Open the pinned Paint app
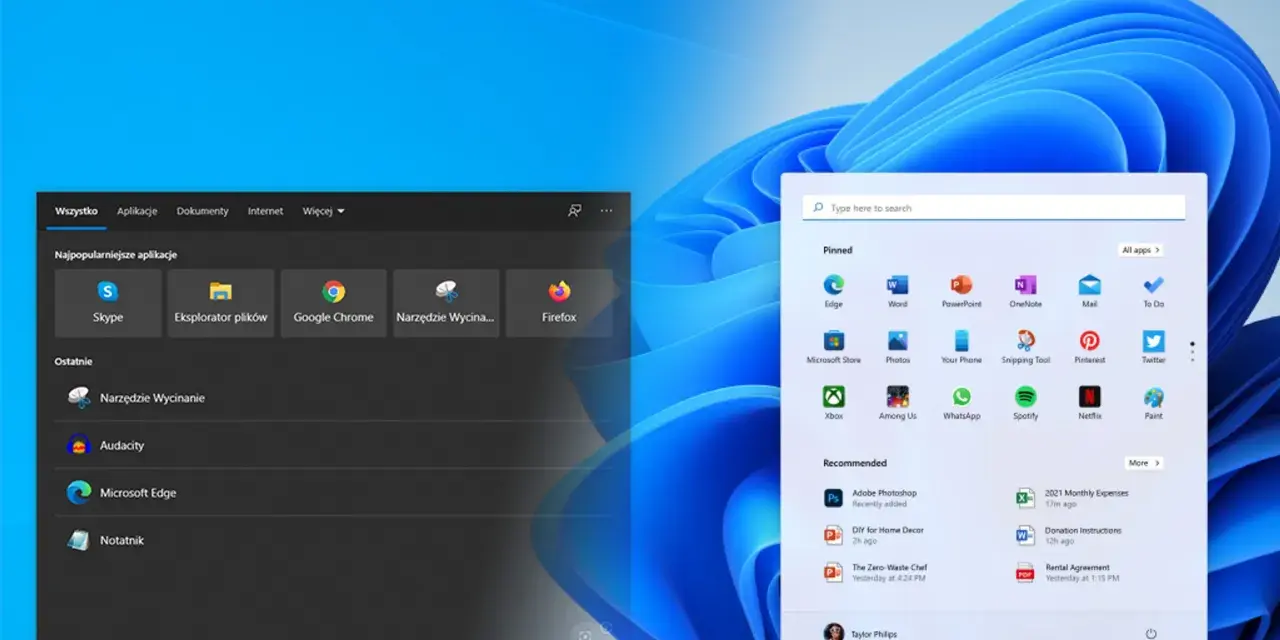The image size is (1280, 640). (x=1154, y=403)
